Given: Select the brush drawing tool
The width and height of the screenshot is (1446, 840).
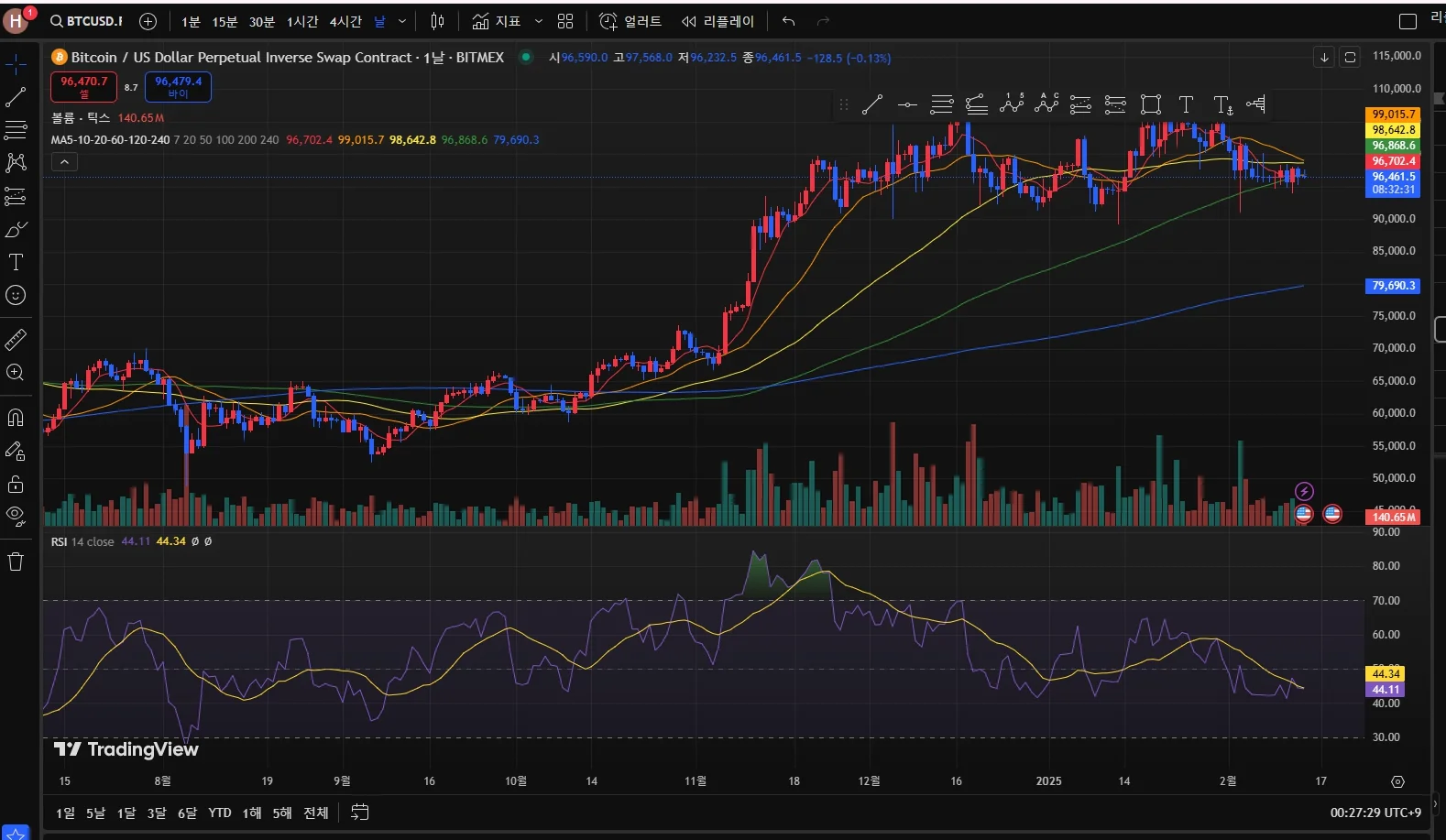Looking at the screenshot, I should (16, 229).
